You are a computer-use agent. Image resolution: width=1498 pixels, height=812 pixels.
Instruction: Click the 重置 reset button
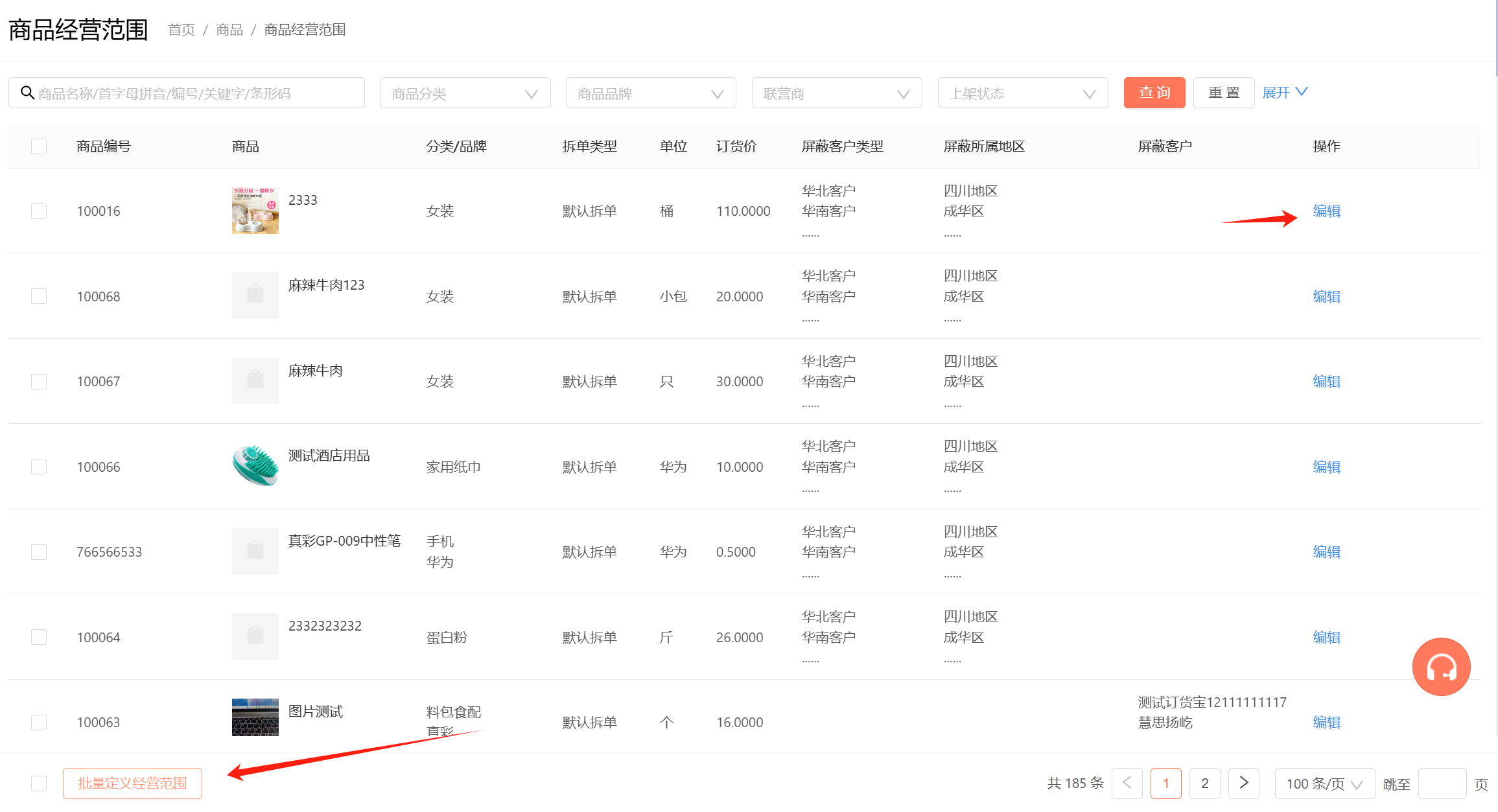1224,93
